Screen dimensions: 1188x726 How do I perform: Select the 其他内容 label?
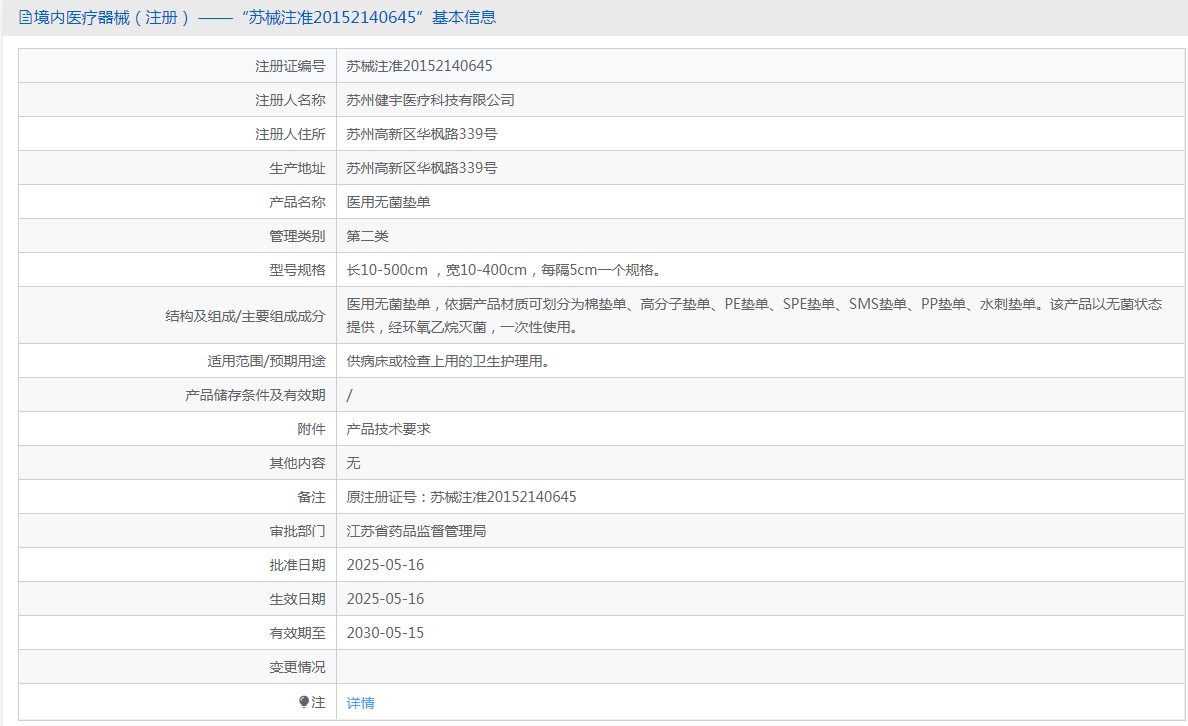point(297,463)
